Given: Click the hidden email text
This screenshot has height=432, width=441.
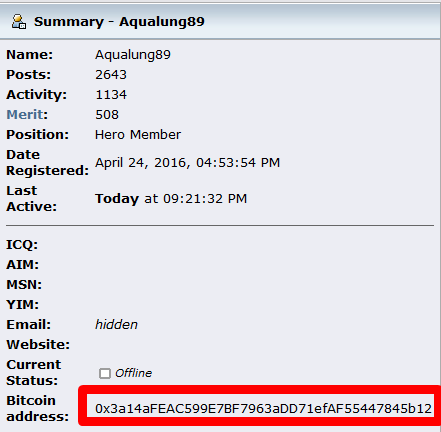Looking at the screenshot, I should (x=116, y=324).
